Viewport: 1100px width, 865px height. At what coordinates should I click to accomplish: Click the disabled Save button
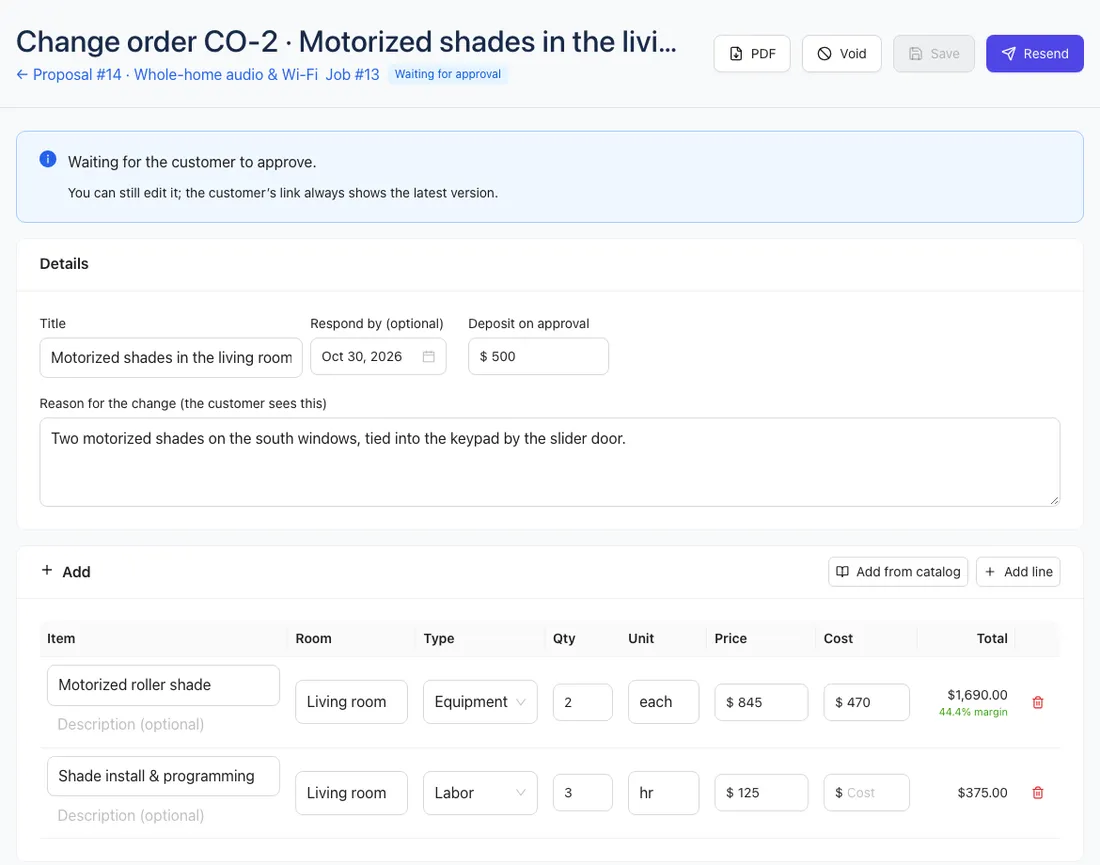click(x=934, y=53)
